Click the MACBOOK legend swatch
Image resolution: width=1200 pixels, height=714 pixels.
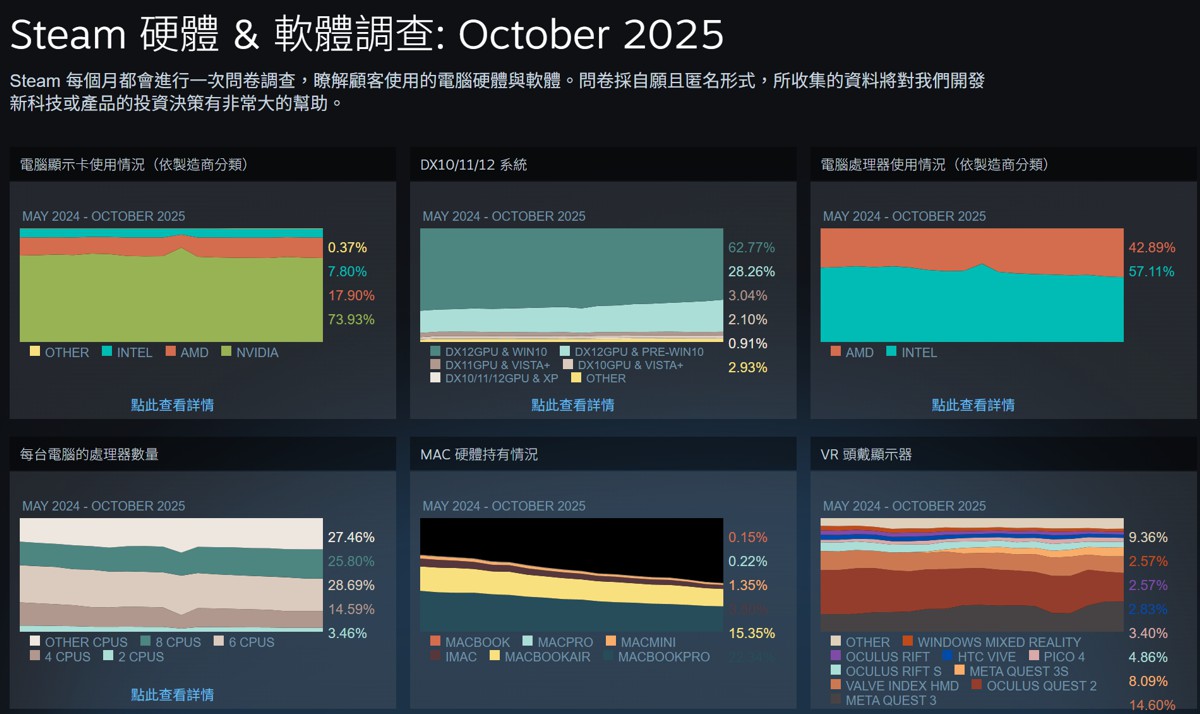coord(435,642)
